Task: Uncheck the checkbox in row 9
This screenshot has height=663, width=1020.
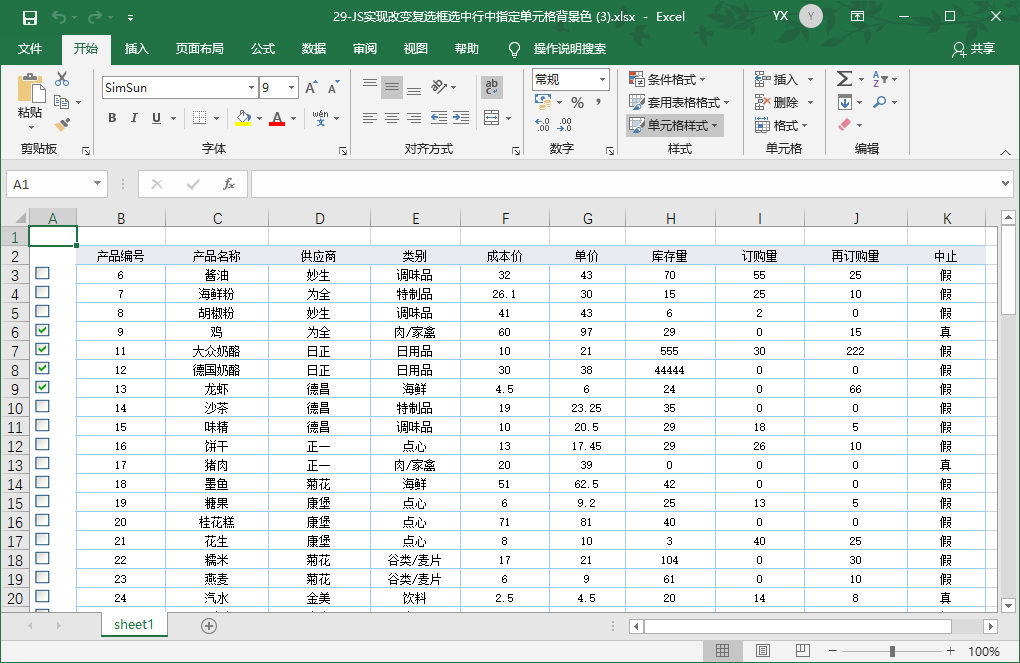Action: [x=42, y=388]
